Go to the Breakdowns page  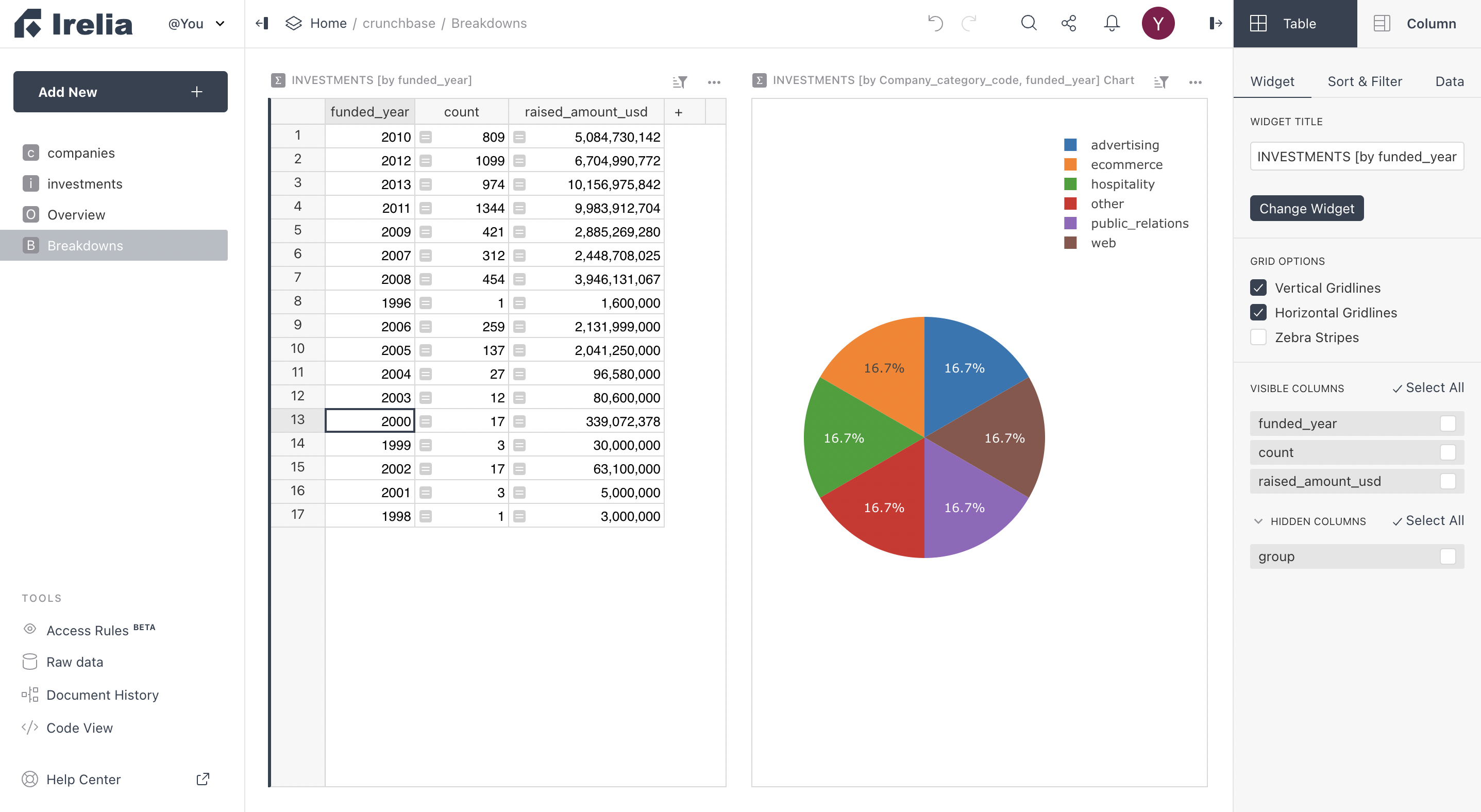tap(114, 245)
